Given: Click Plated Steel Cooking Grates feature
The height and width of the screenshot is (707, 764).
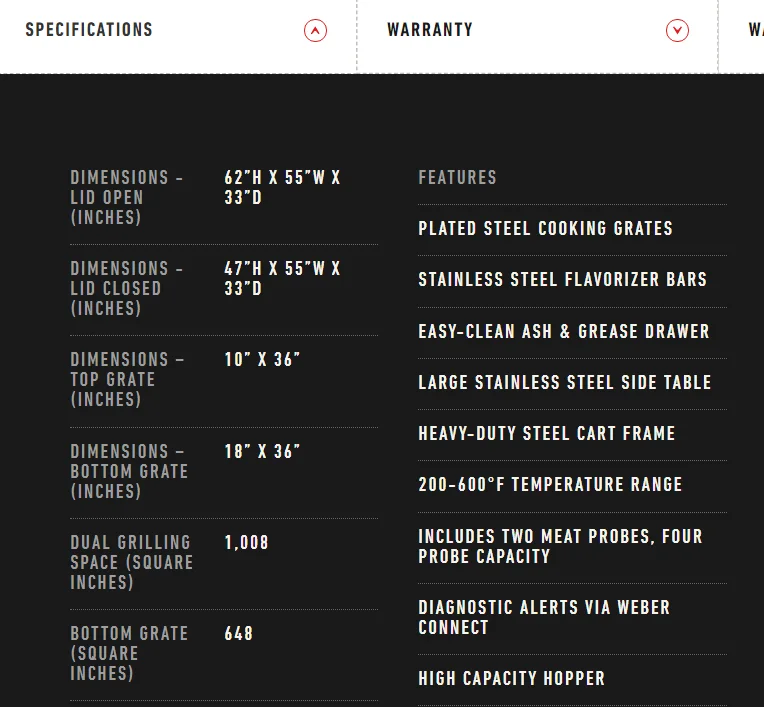Looking at the screenshot, I should (545, 229).
